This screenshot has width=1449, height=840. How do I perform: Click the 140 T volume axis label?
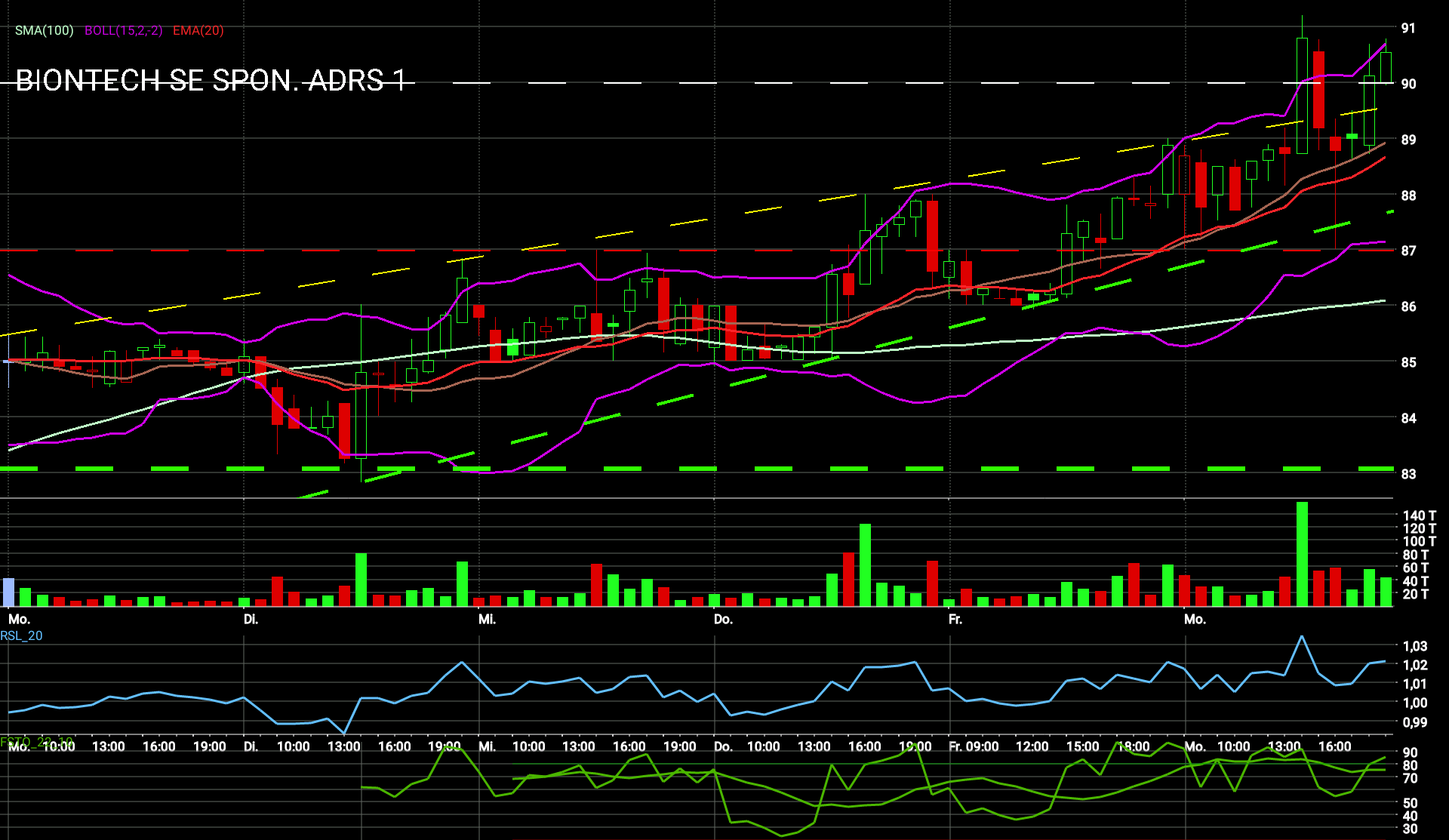(1419, 515)
